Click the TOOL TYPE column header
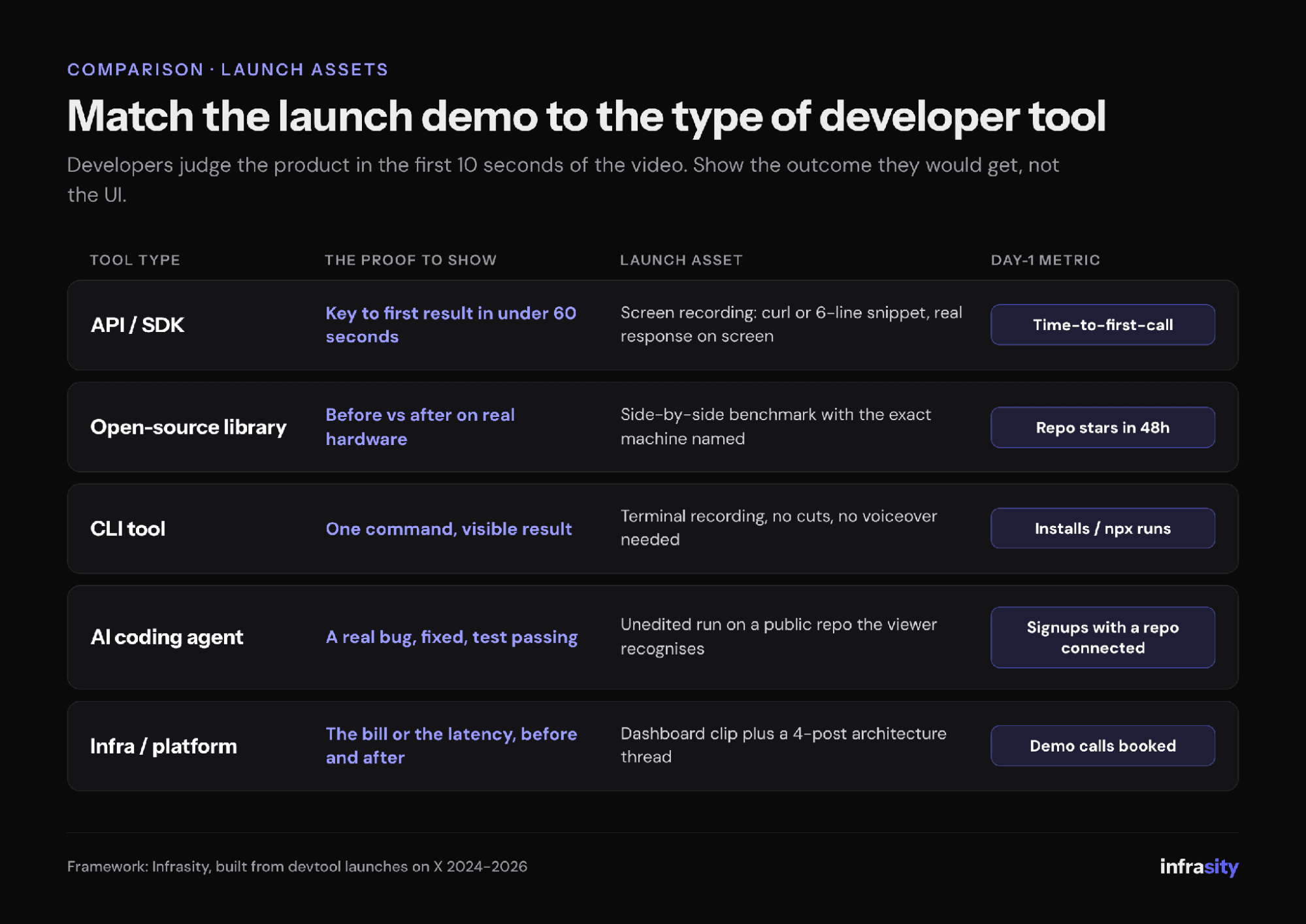The width and height of the screenshot is (1306, 924). tap(135, 260)
